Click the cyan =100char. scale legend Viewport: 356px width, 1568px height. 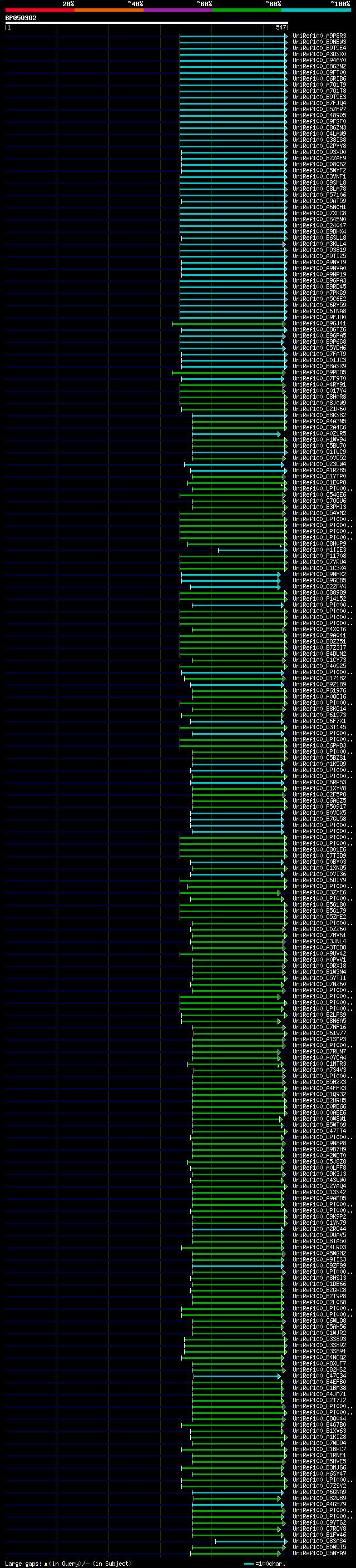264,1563
